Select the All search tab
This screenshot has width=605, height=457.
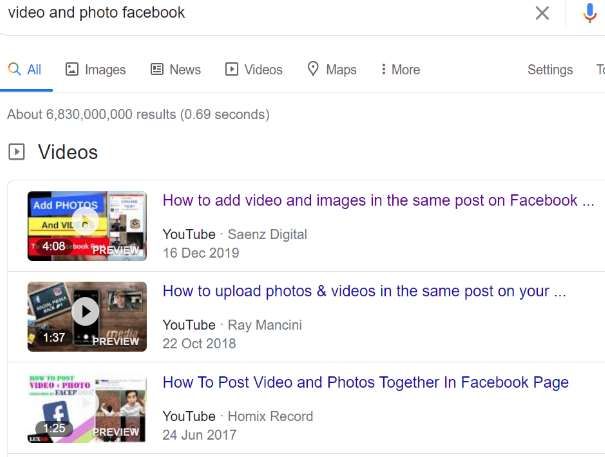click(25, 69)
